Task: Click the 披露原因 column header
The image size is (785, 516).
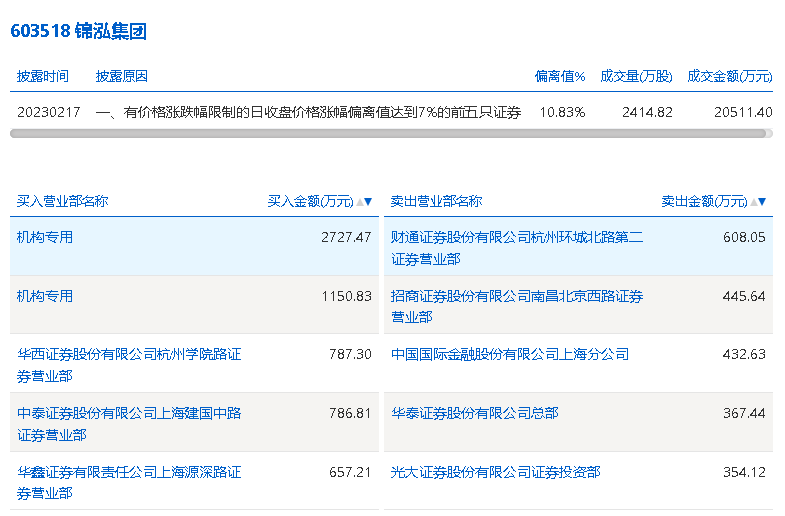Action: tap(122, 76)
